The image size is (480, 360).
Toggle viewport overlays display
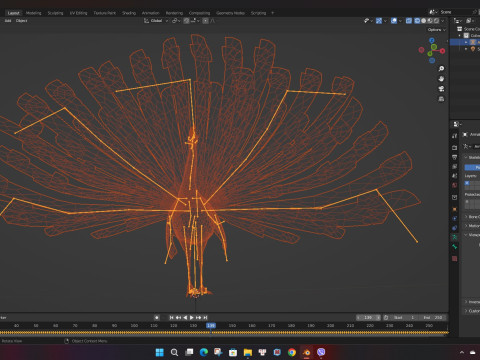(394, 21)
